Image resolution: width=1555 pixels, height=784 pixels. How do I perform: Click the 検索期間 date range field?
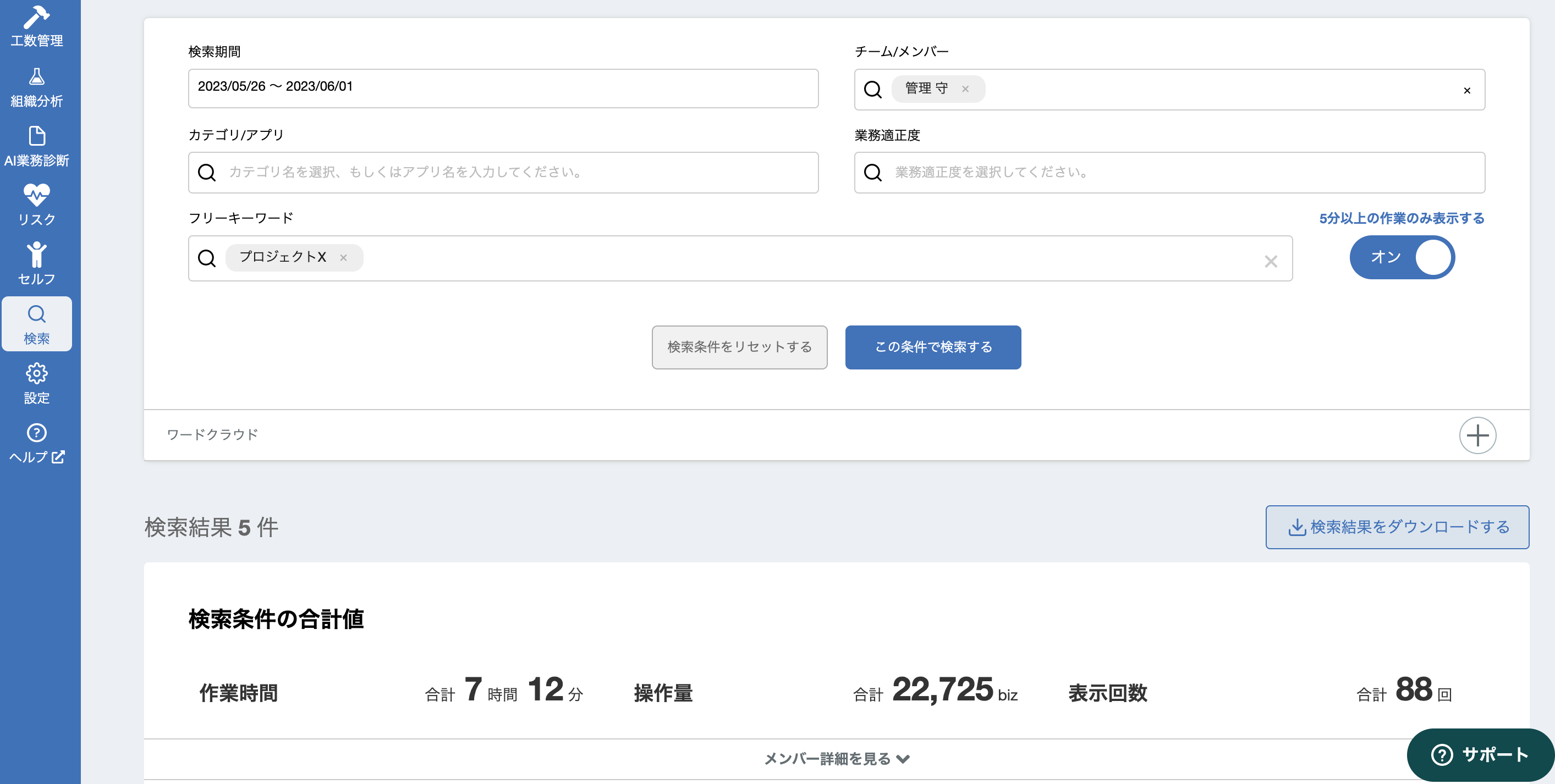point(502,88)
